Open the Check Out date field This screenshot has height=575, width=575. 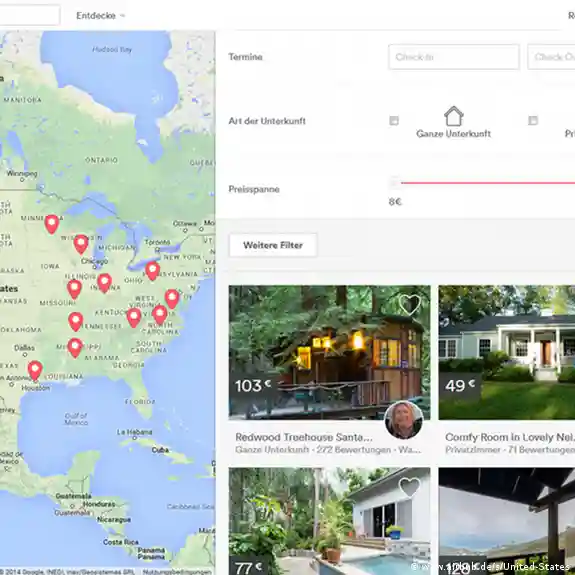pos(551,57)
